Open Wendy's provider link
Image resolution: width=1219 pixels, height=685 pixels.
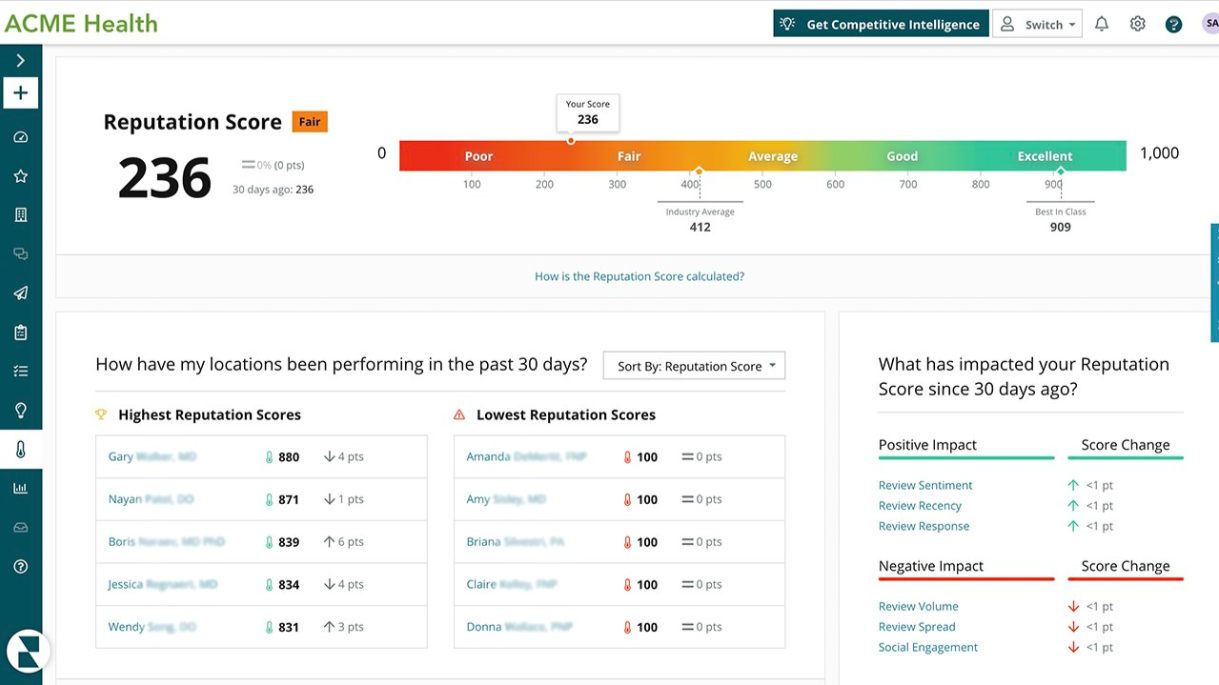152,627
